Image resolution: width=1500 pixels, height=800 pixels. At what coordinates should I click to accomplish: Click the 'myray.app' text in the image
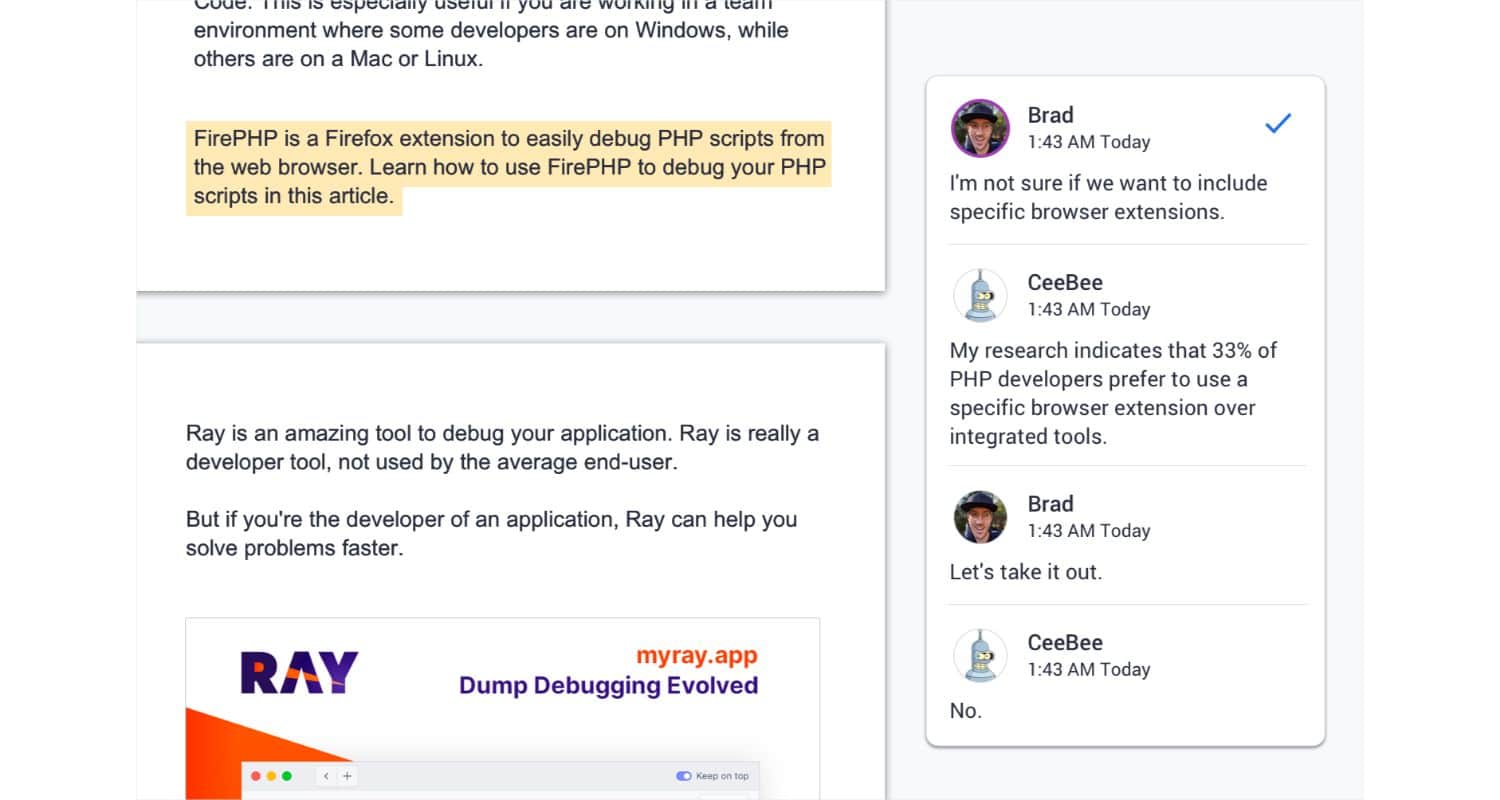(697, 656)
